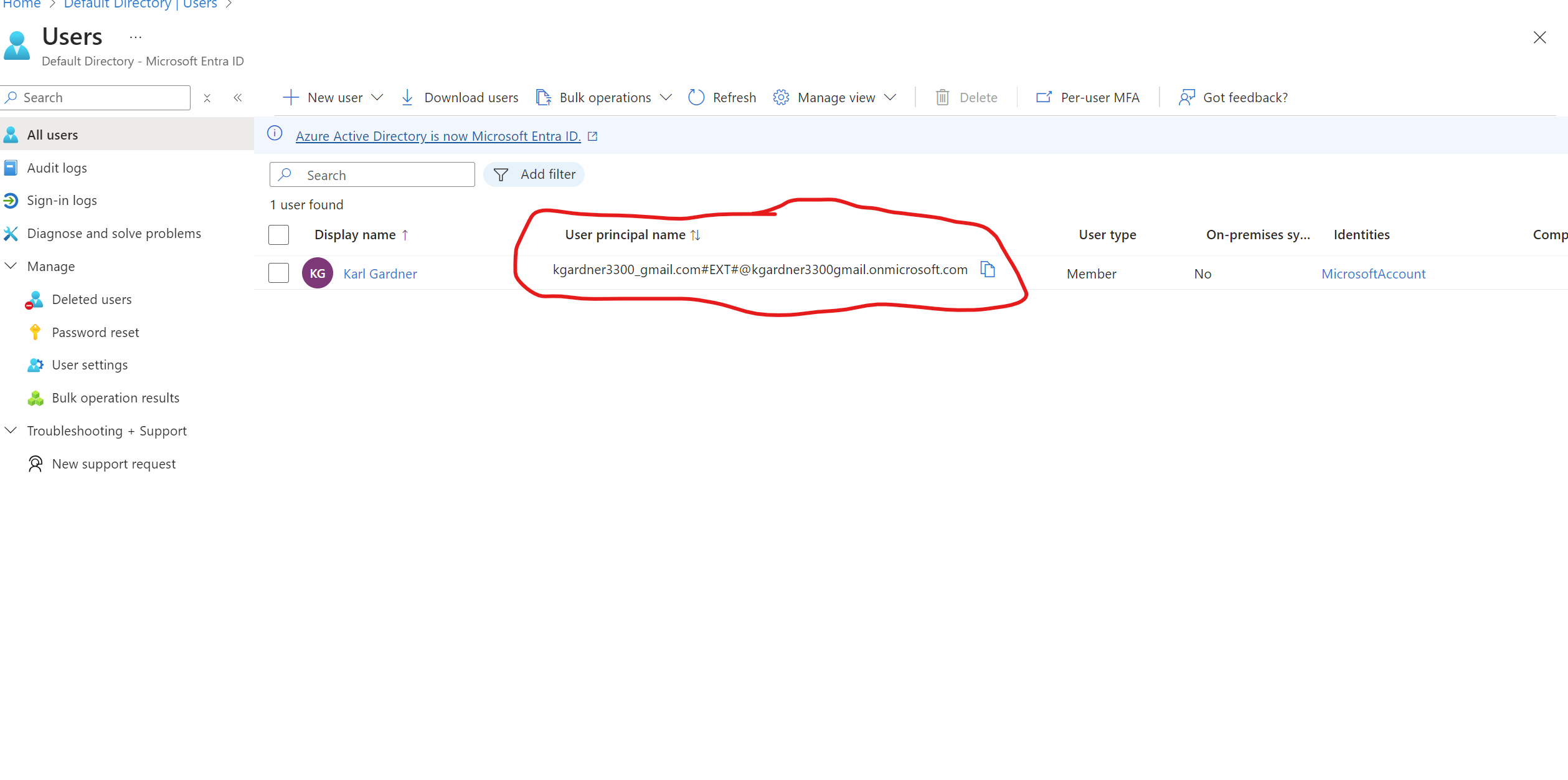Click the Refresh circular arrow icon
This screenshot has height=780, width=1568.
click(696, 97)
